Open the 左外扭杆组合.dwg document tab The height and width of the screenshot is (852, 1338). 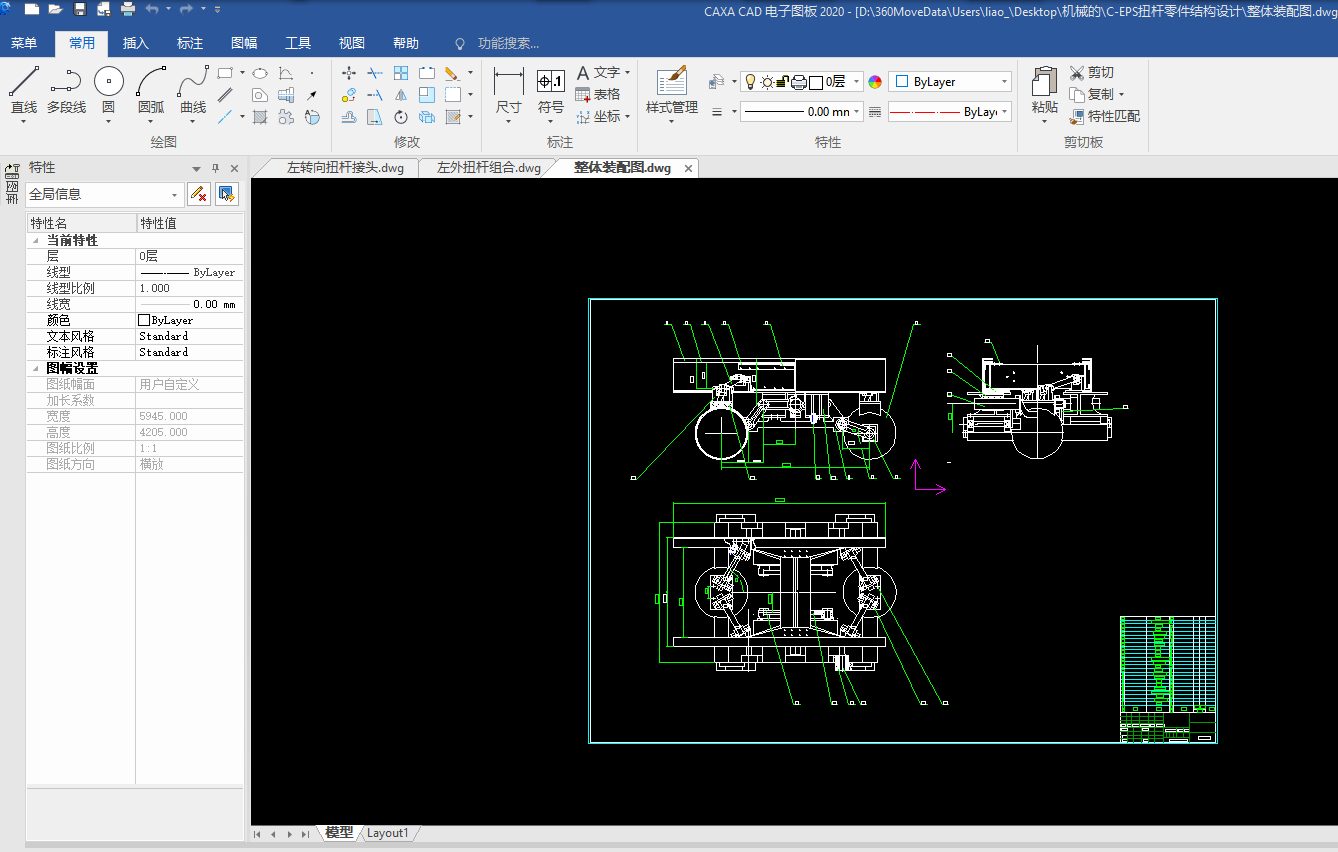tap(488, 168)
